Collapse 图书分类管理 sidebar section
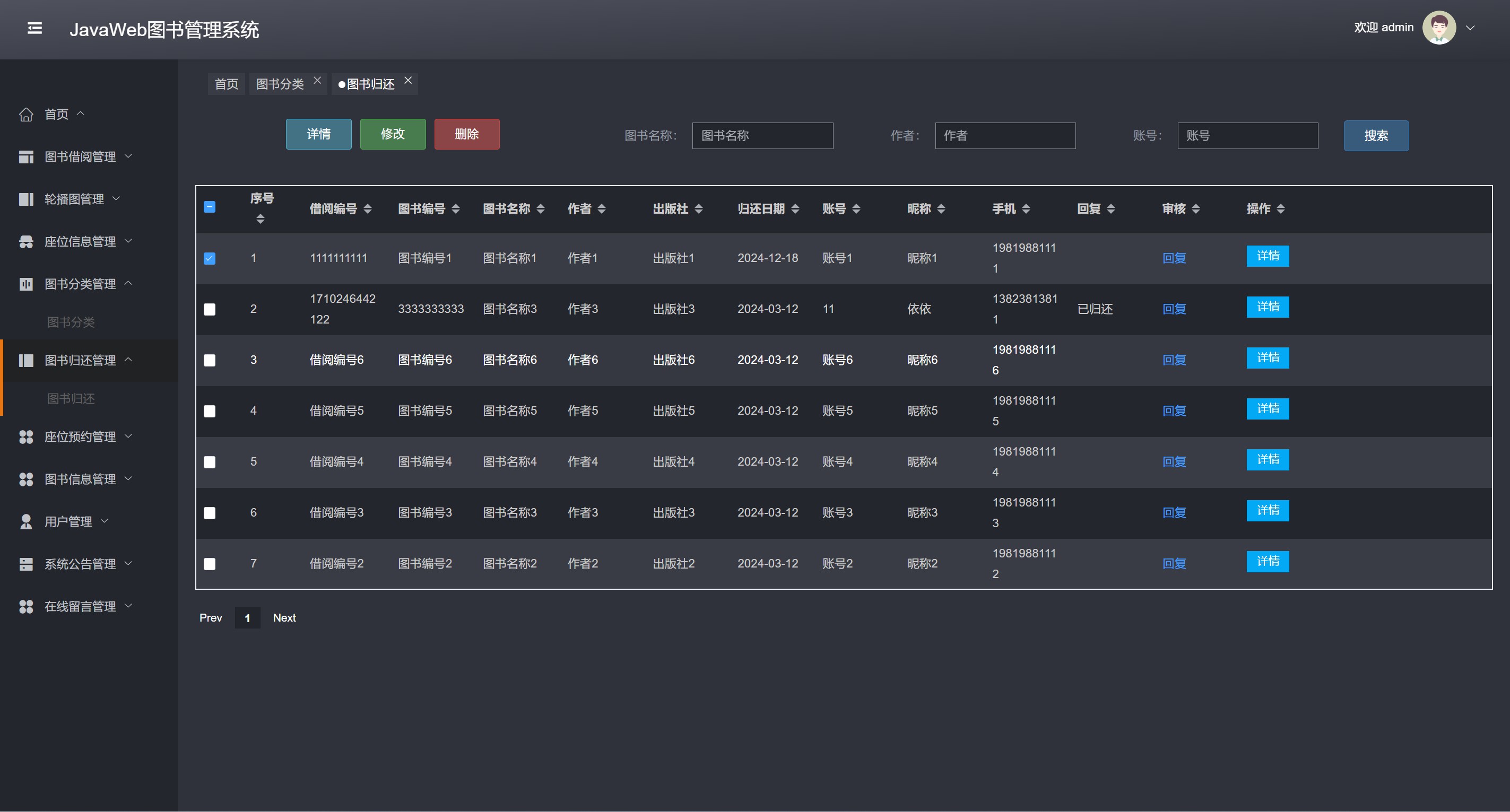The image size is (1510, 812). point(80,284)
